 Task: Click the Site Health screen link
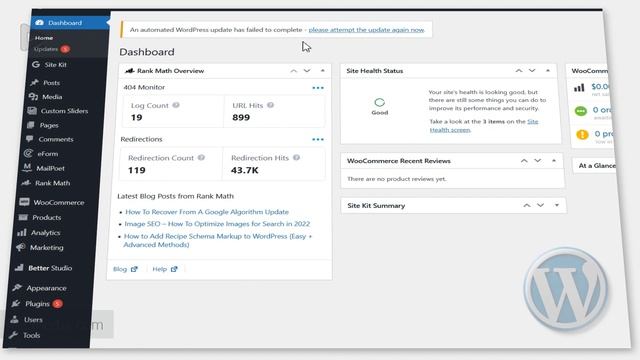coord(484,126)
